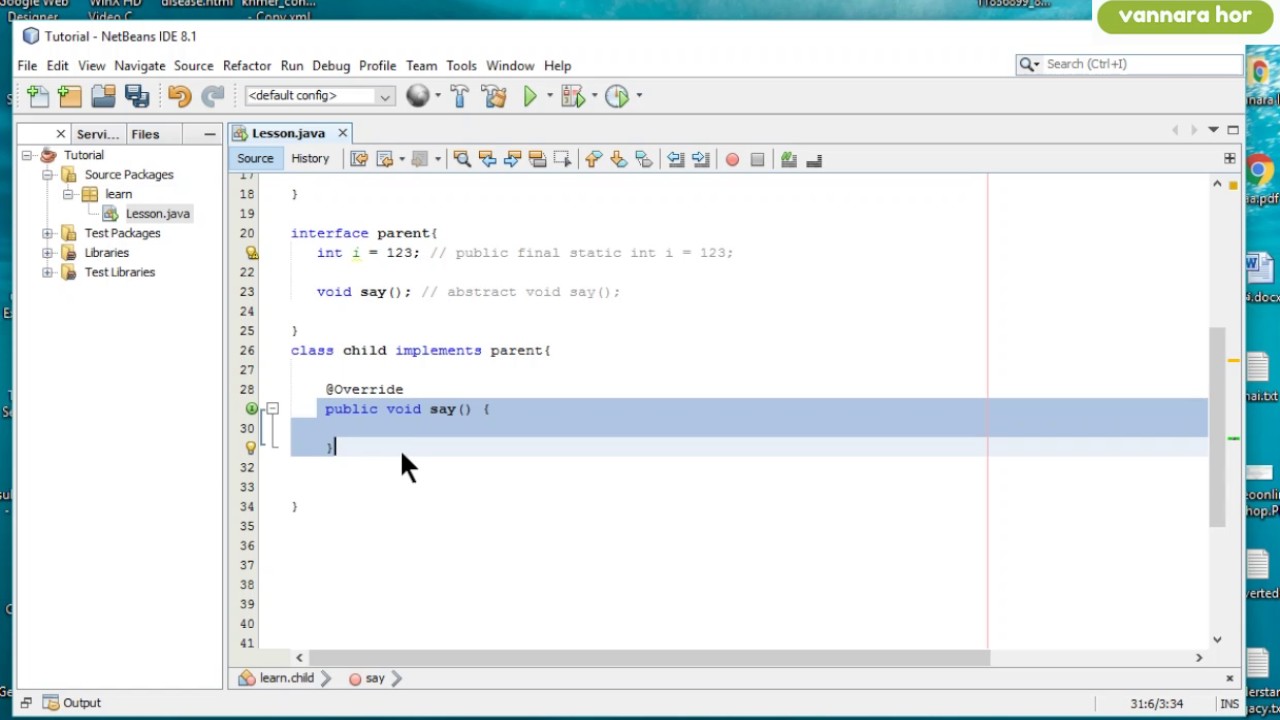Image resolution: width=1280 pixels, height=720 pixels.
Task: Toggle Rectangular Selection icon
Action: [x=562, y=159]
